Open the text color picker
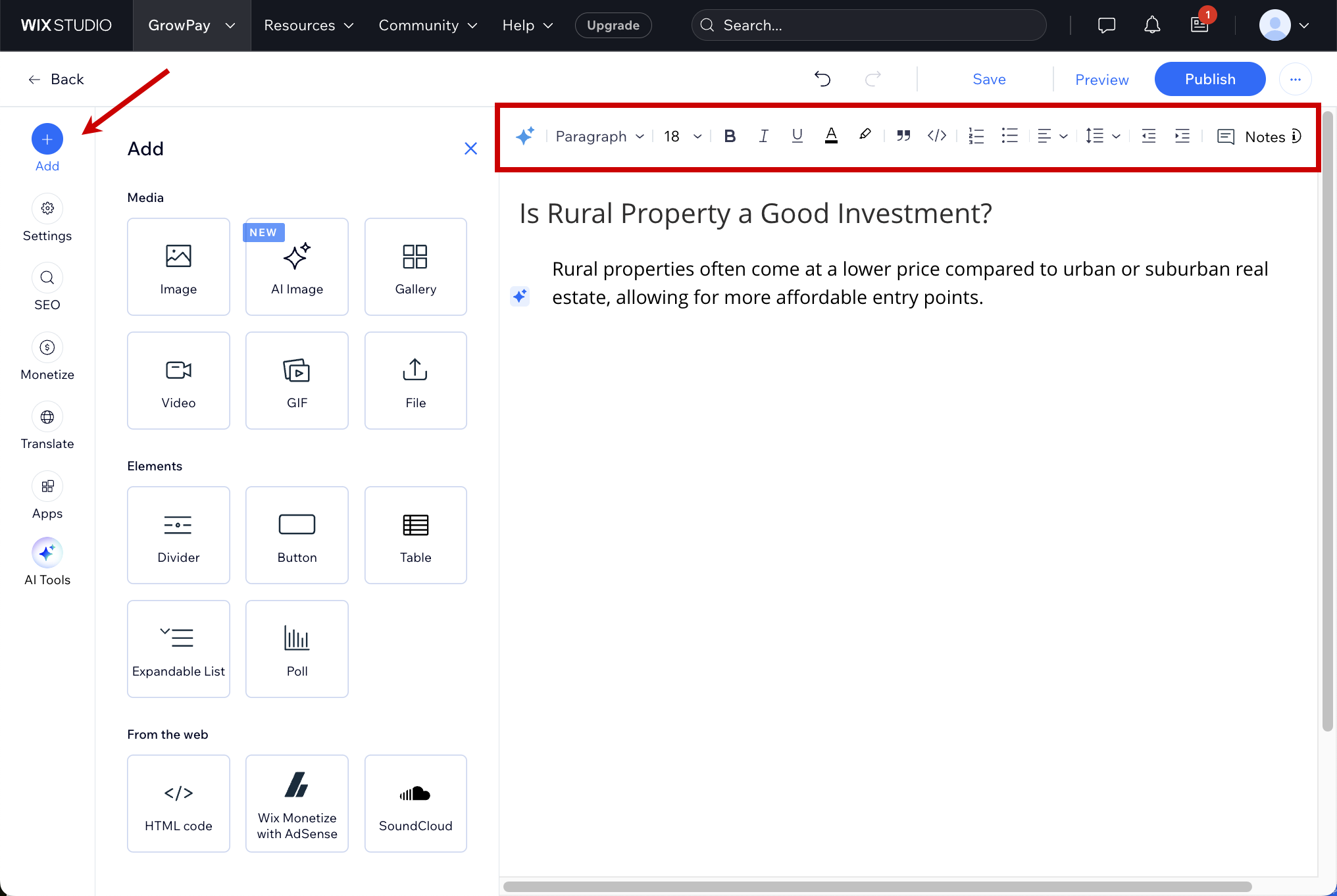Screen dimensions: 1337x896 coord(831,136)
